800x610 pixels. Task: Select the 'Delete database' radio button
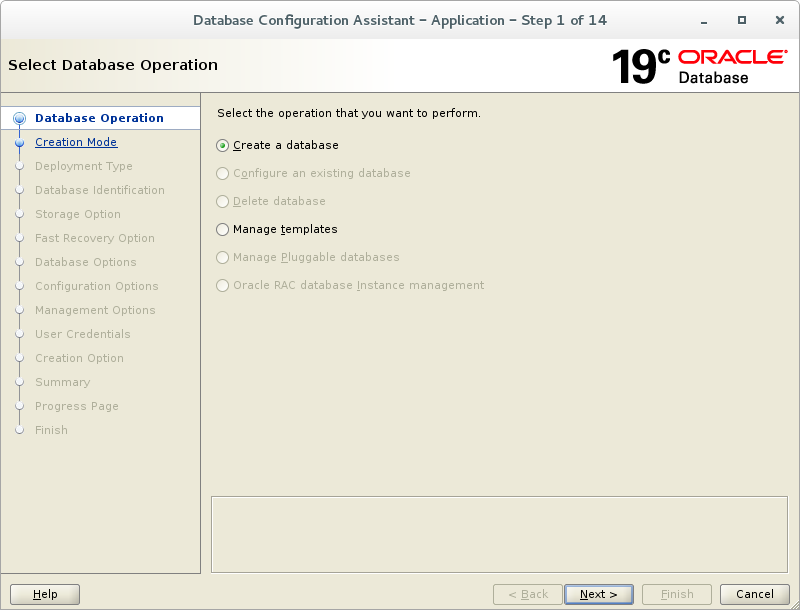click(222, 200)
